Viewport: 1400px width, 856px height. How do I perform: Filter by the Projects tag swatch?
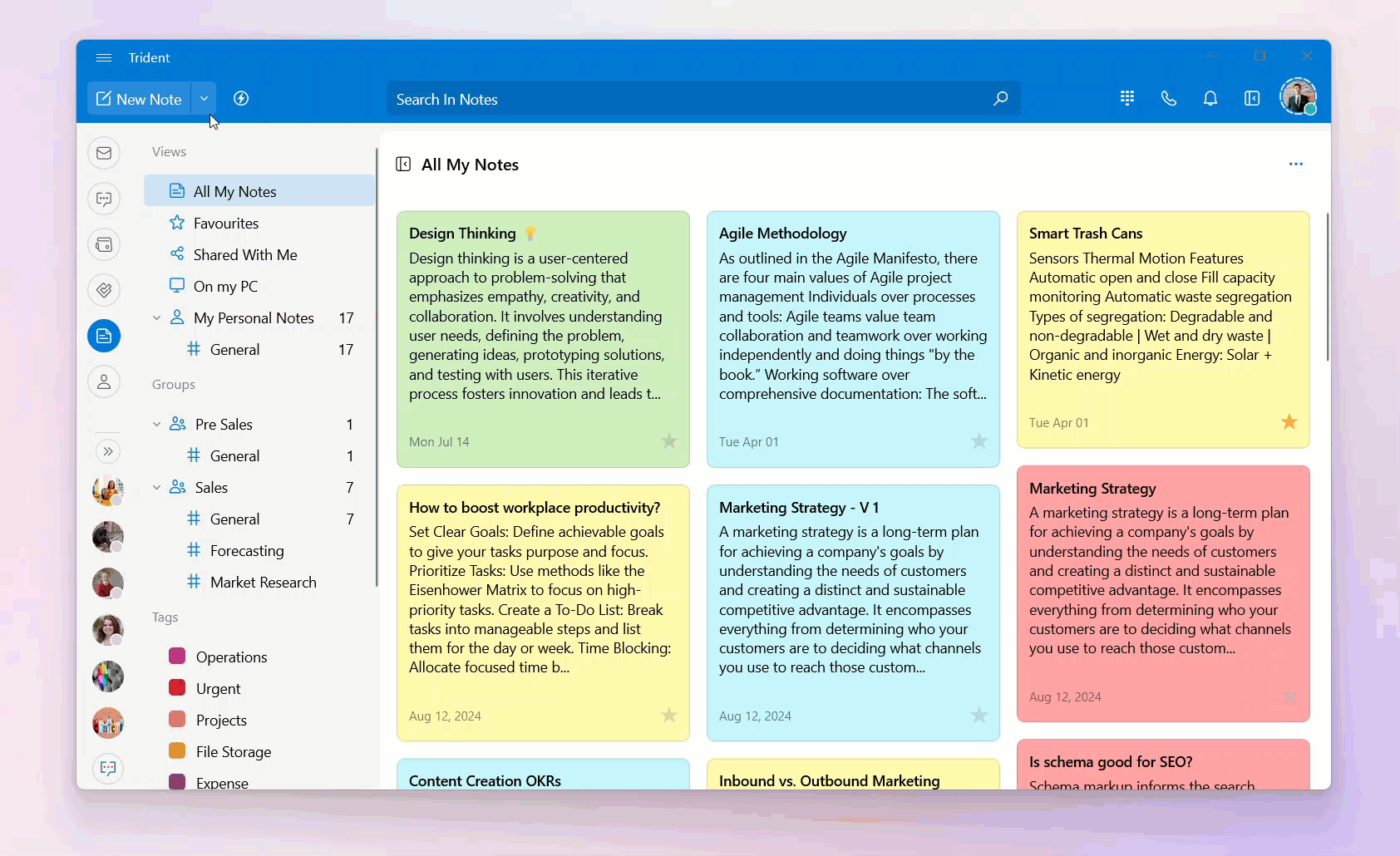pyautogui.click(x=177, y=719)
